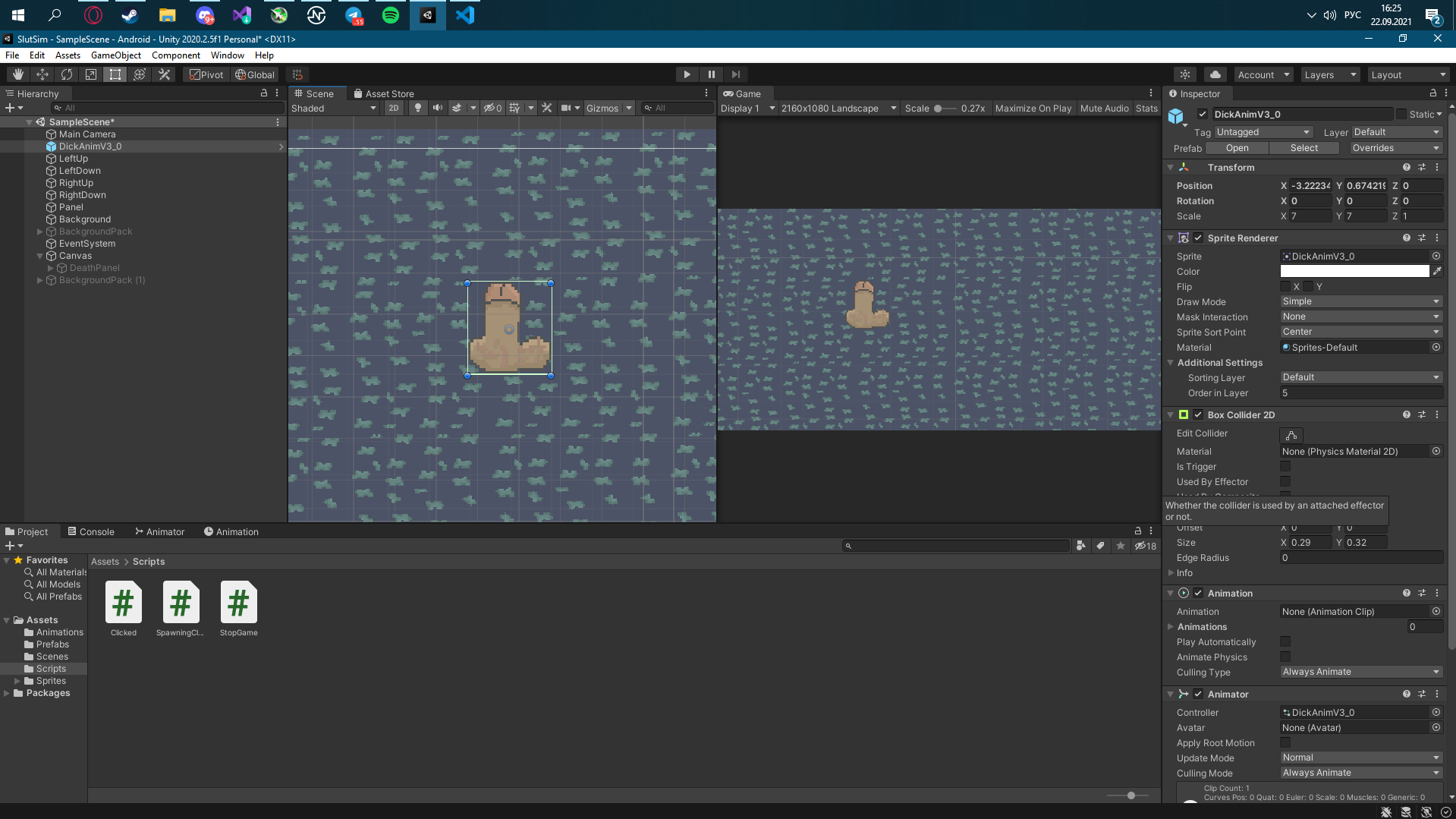Viewport: 1456px width, 819px height.
Task: Select the Move tool
Action: point(42,74)
